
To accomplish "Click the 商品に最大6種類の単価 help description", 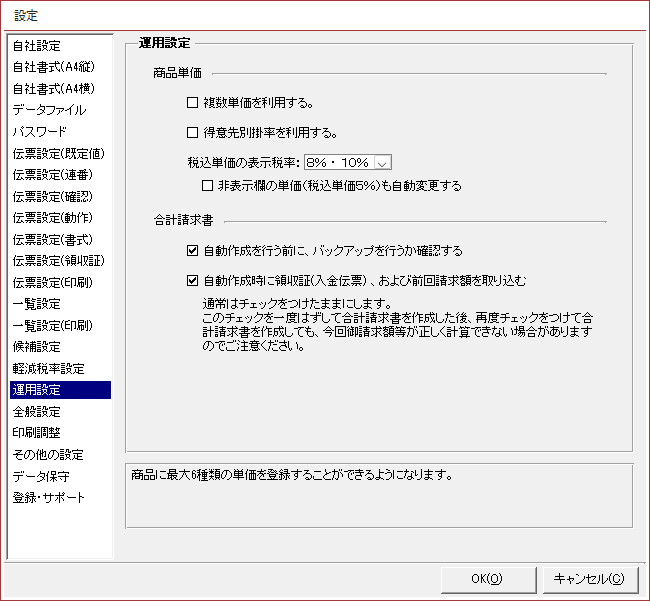I will (291, 475).
